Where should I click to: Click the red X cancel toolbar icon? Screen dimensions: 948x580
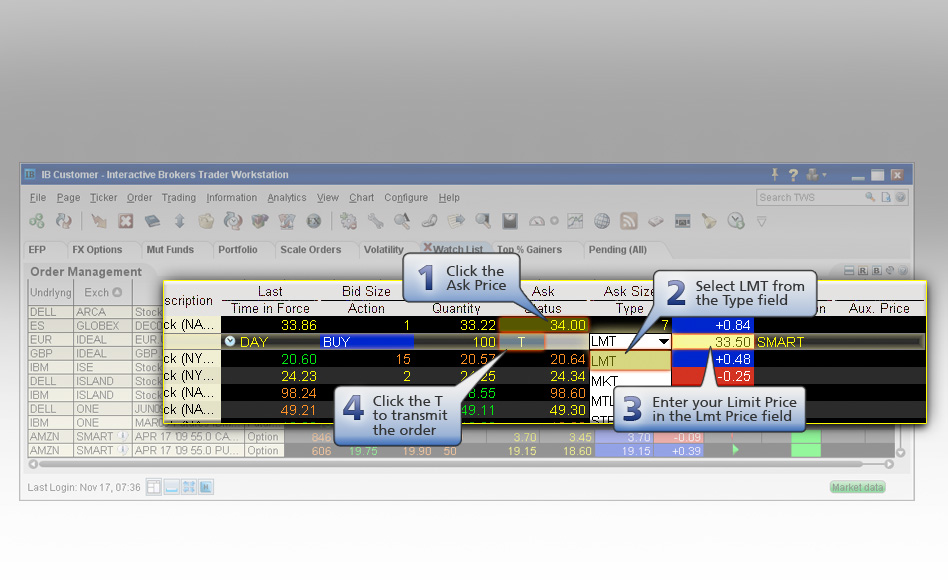pyautogui.click(x=126, y=221)
